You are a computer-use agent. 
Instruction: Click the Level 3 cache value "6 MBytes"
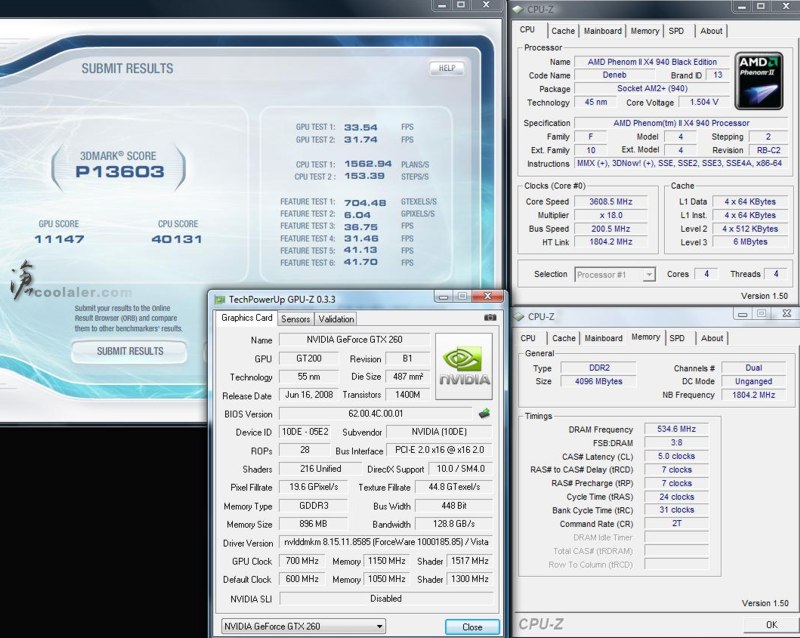[x=750, y=242]
